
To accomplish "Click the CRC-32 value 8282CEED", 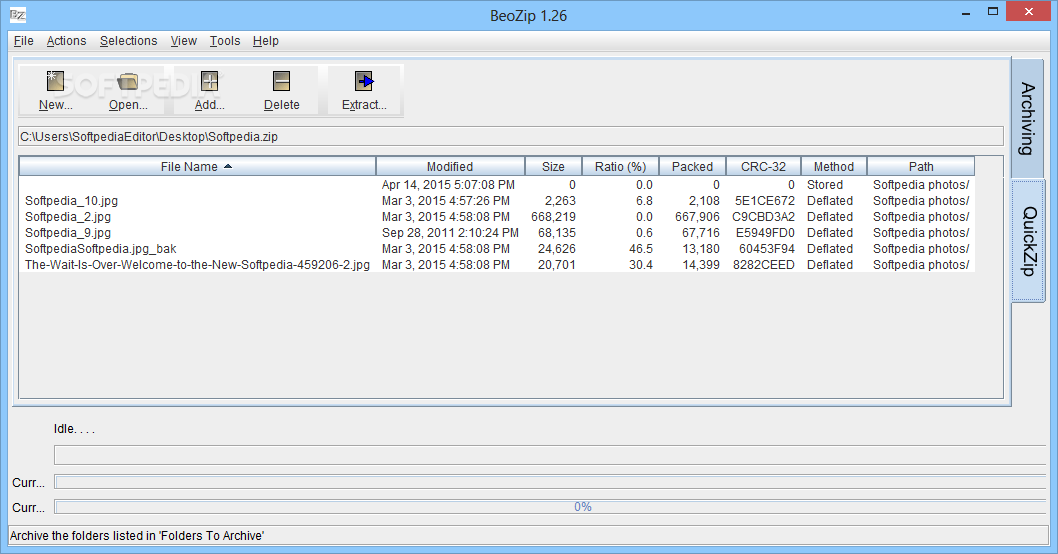I will coord(764,265).
